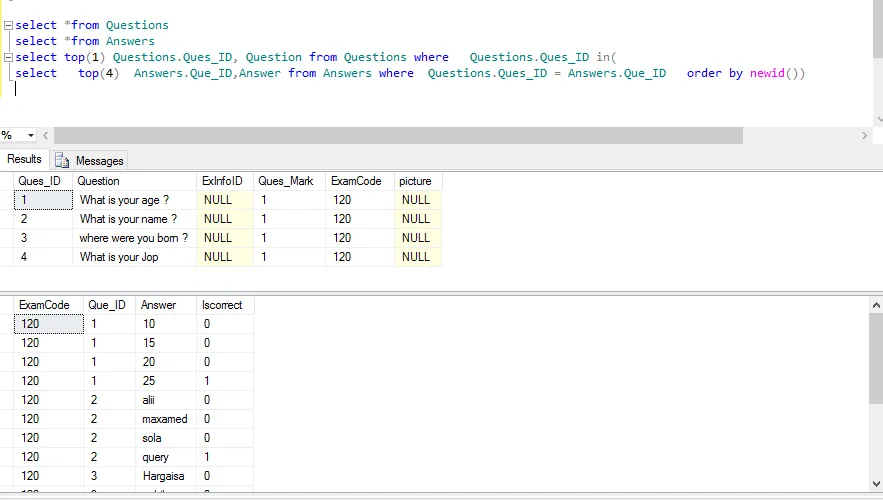
Task: Click the answers grid scroll down arrow
Action: click(876, 484)
